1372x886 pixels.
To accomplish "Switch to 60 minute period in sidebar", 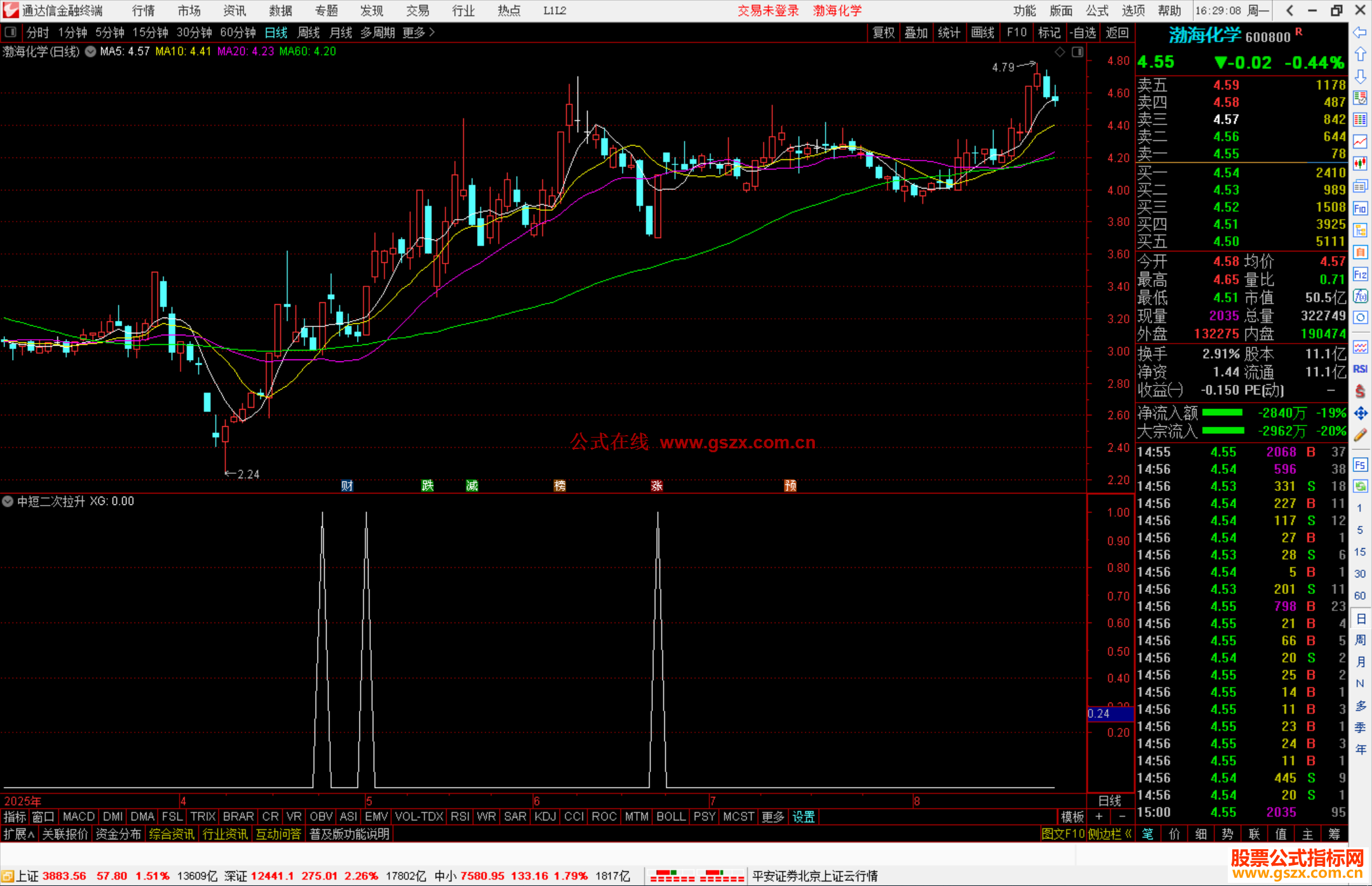I will 1360,596.
